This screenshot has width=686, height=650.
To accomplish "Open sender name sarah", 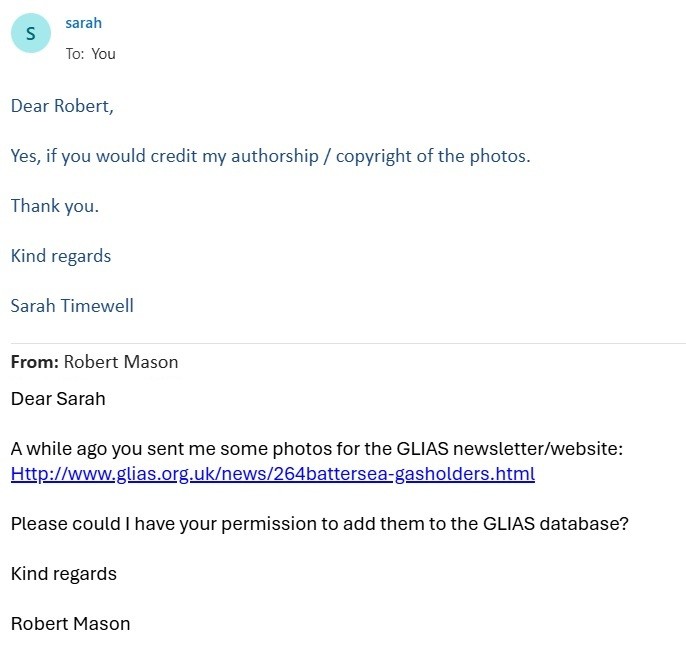I will [84, 23].
